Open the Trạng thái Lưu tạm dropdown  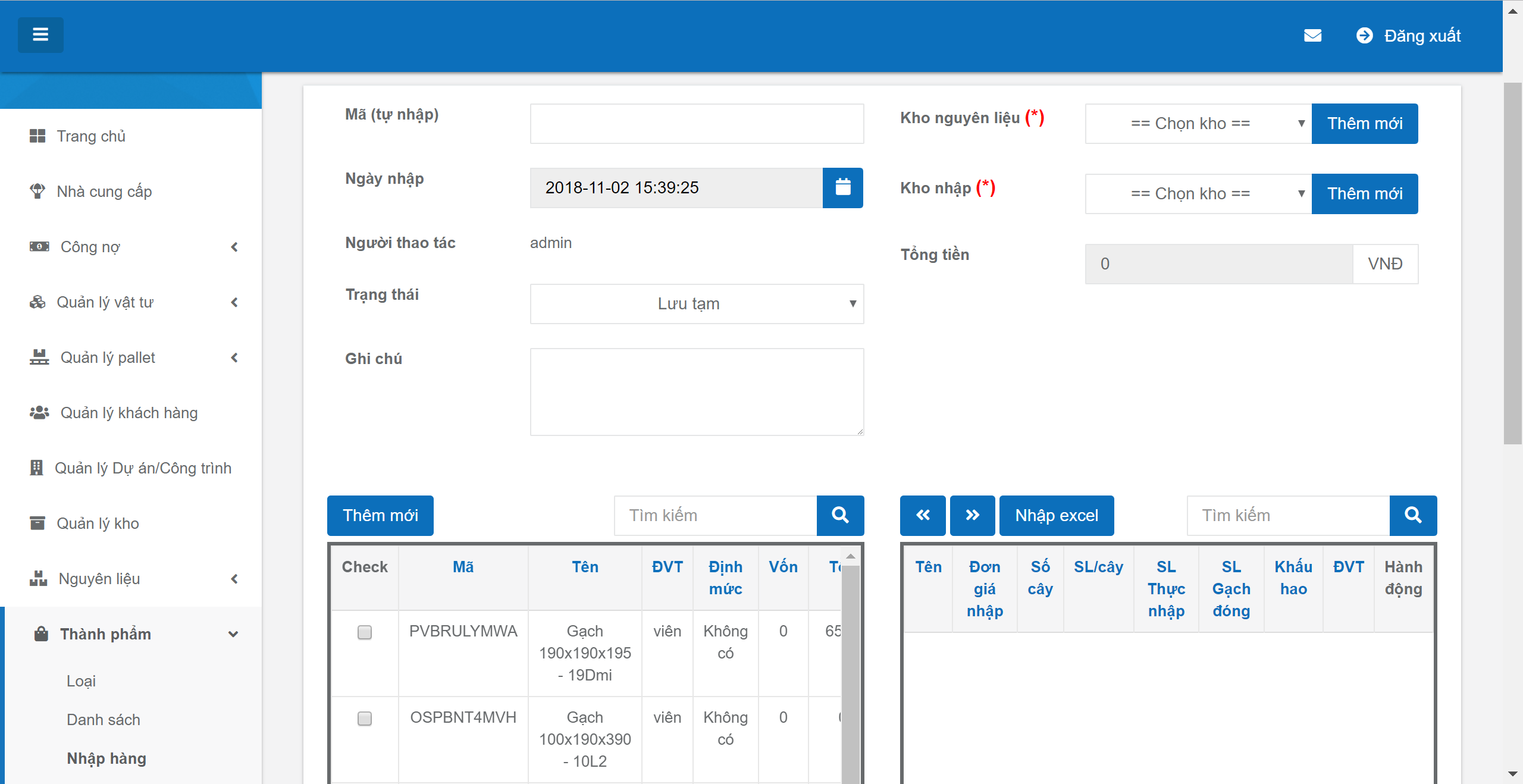(x=696, y=304)
